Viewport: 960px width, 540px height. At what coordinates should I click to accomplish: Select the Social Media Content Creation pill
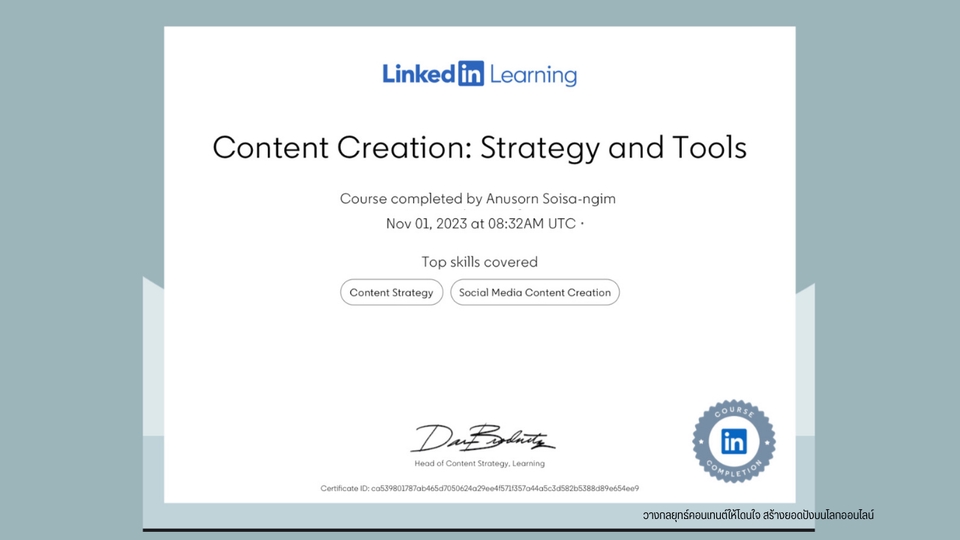[x=534, y=293]
